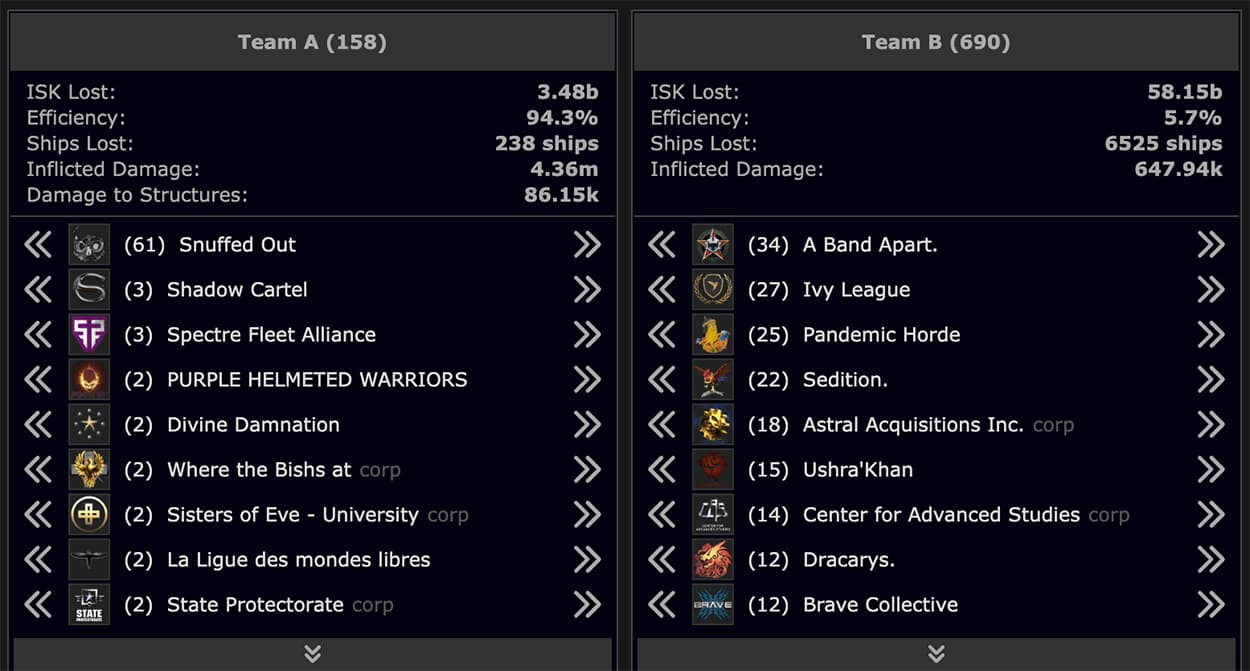Click the State Protectorate corp logo

point(89,605)
